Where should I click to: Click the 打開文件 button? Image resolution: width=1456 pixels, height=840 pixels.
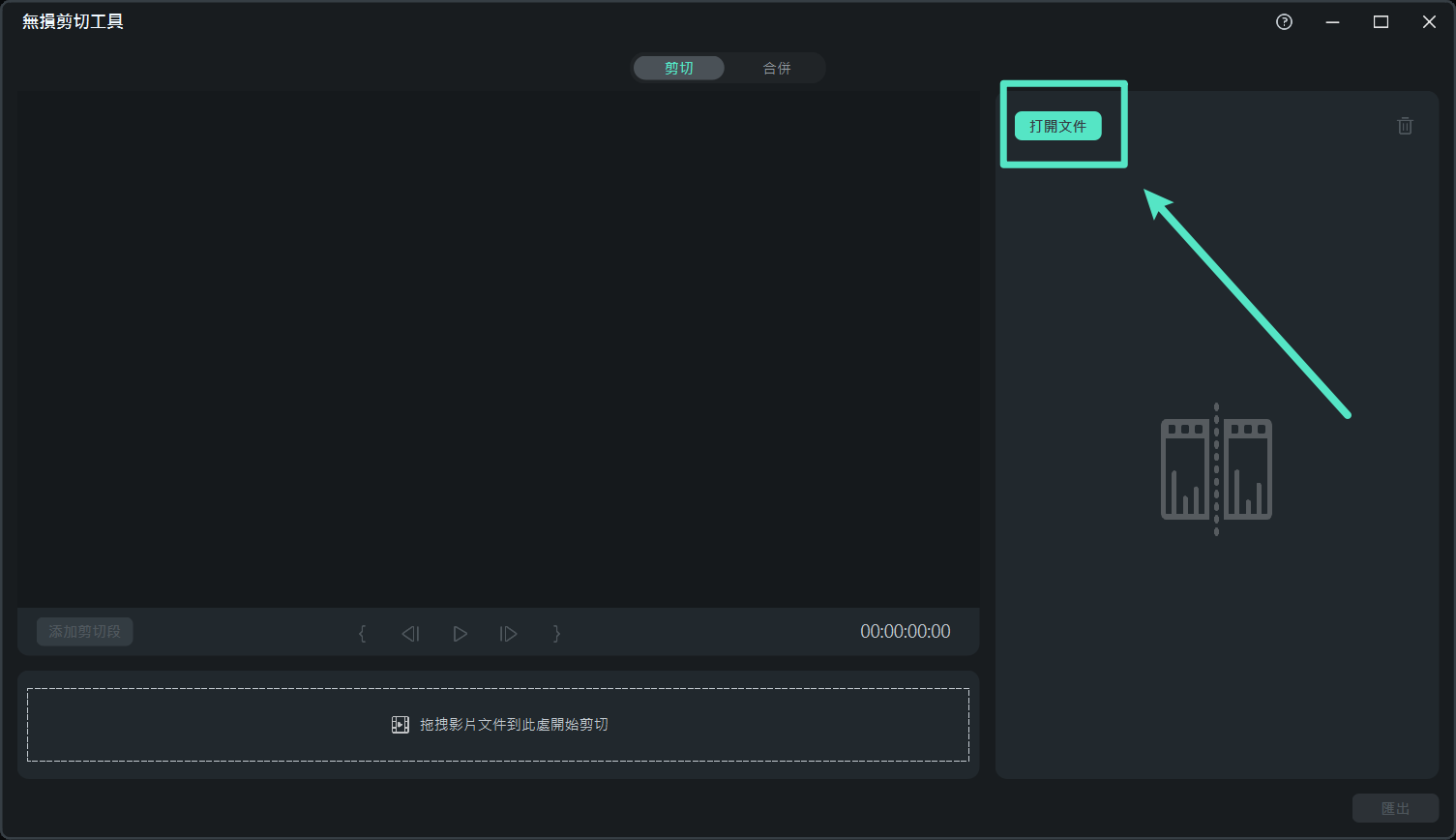point(1057,126)
